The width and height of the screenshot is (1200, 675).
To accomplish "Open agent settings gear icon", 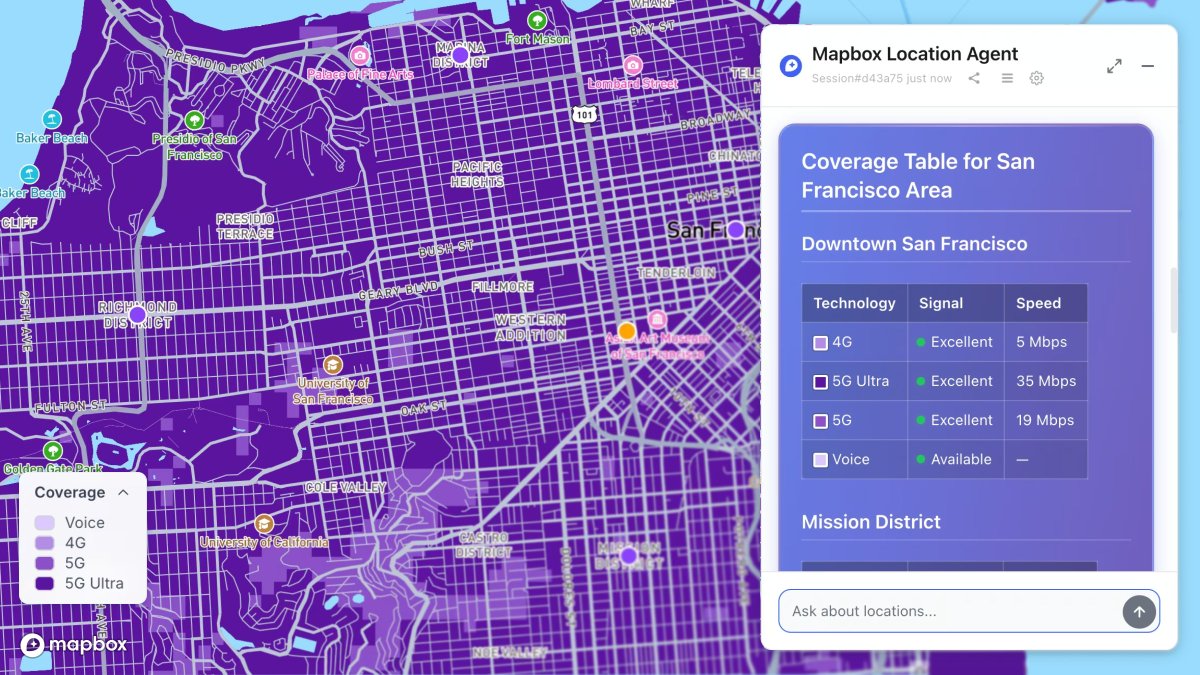I will coord(1037,78).
